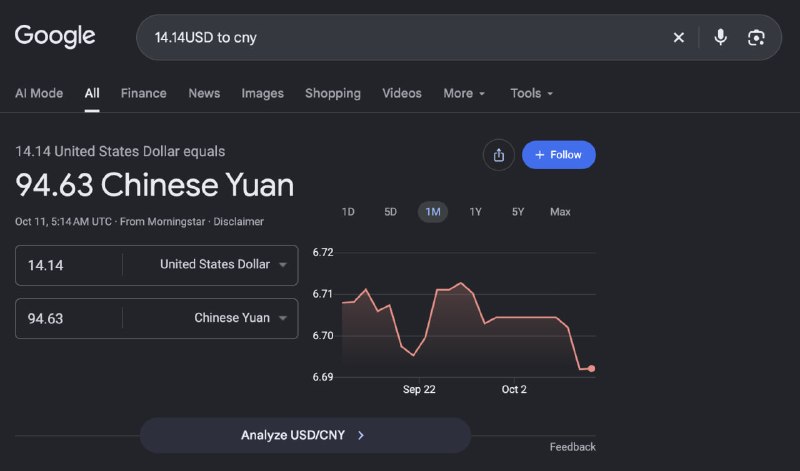800x471 pixels.
Task: Switch to AI Mode tab
Action: coord(39,93)
